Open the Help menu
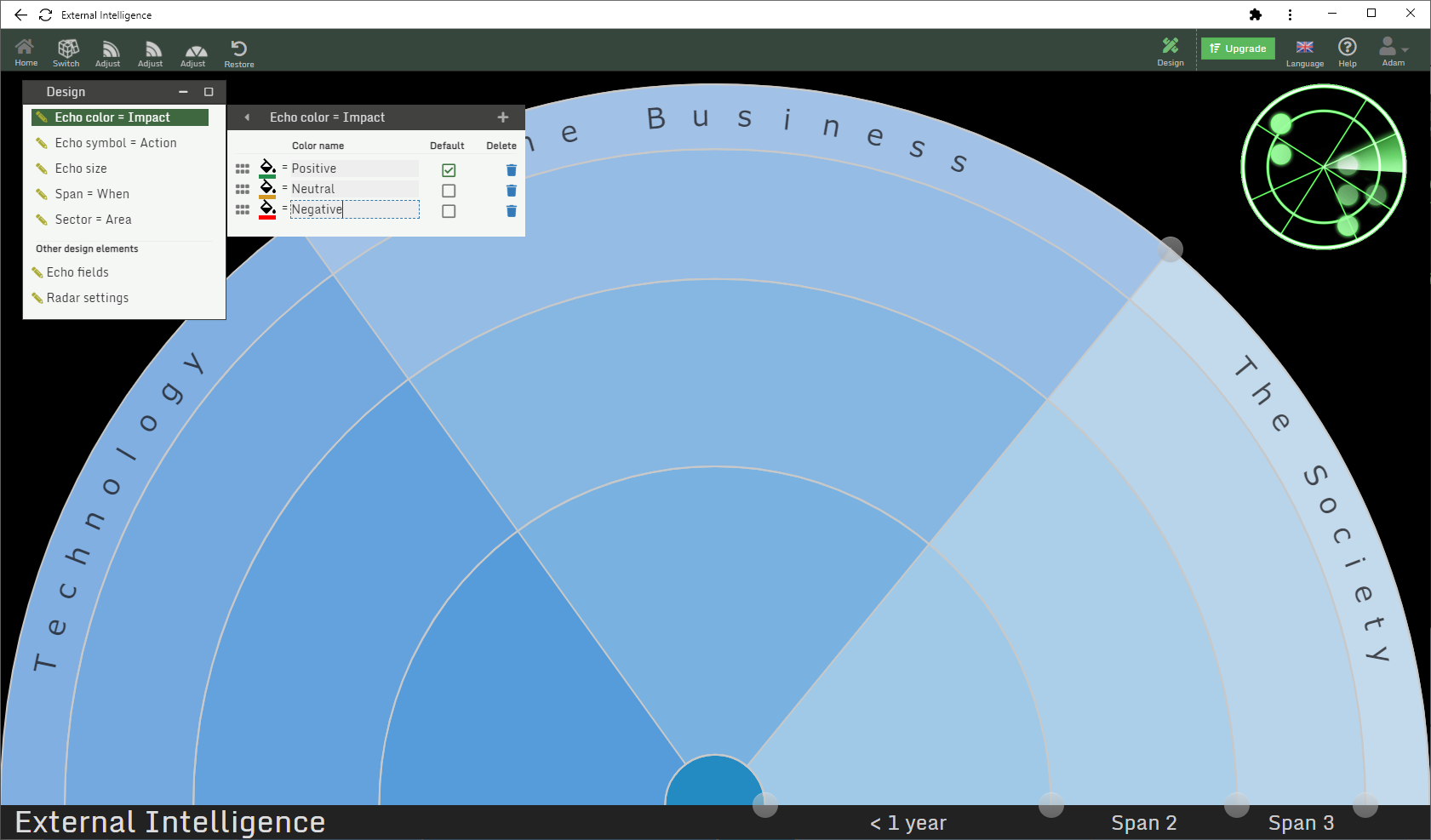This screenshot has width=1431, height=840. click(x=1348, y=51)
